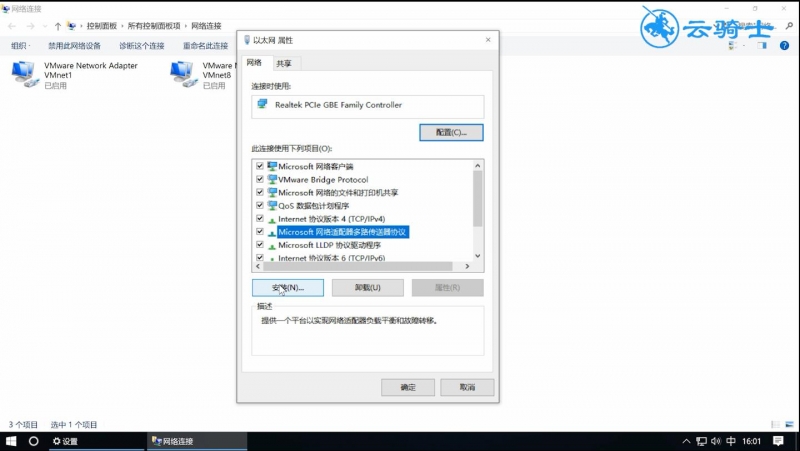Click the 16:01 clock in tray
Image resolution: width=800 pixels, height=451 pixels.
(752, 441)
